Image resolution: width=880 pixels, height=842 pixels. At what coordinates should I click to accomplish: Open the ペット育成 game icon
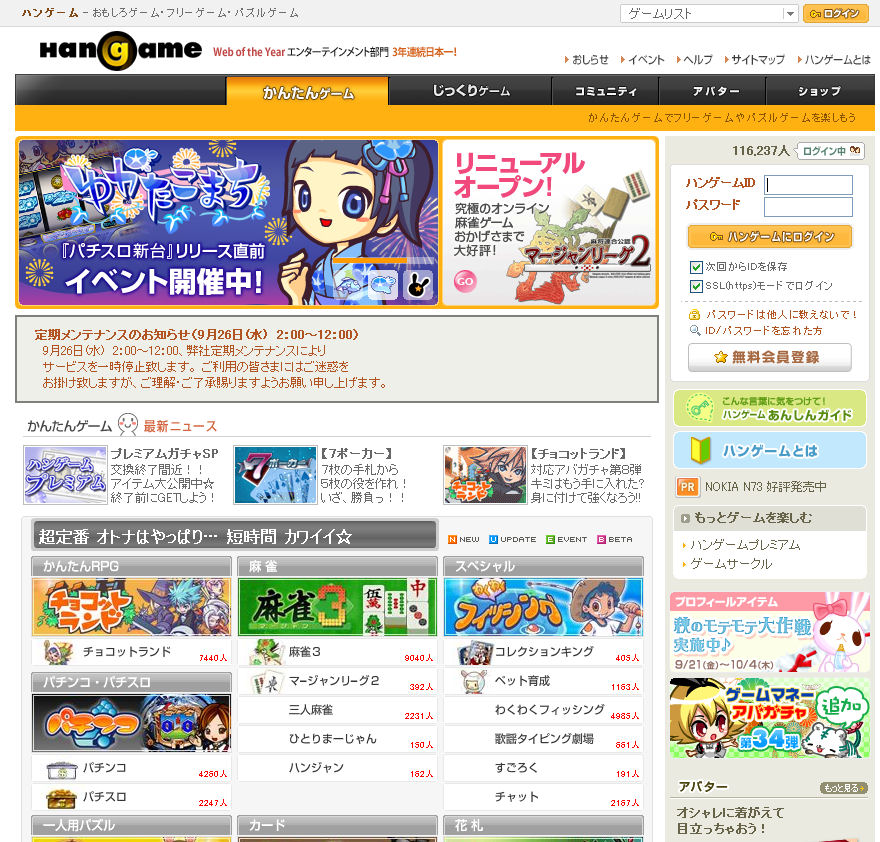pos(474,682)
